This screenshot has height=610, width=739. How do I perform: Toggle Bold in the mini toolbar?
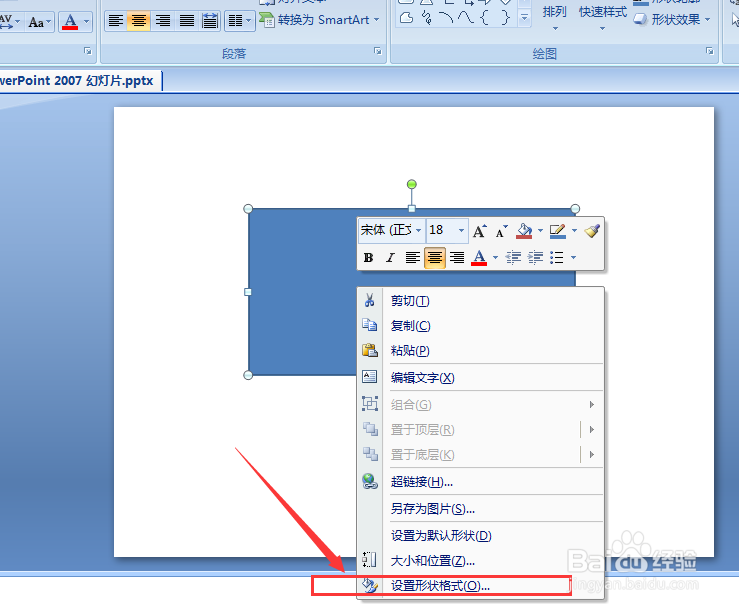tap(369, 257)
